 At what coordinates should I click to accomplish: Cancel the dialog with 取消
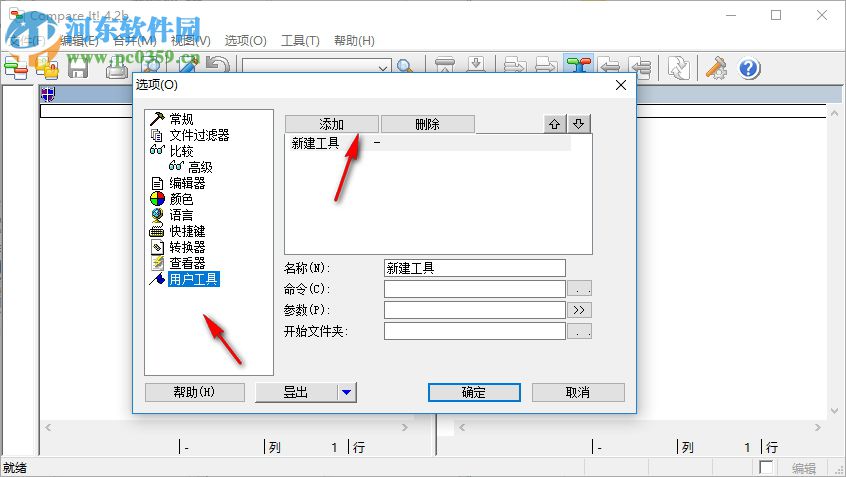pyautogui.click(x=578, y=392)
